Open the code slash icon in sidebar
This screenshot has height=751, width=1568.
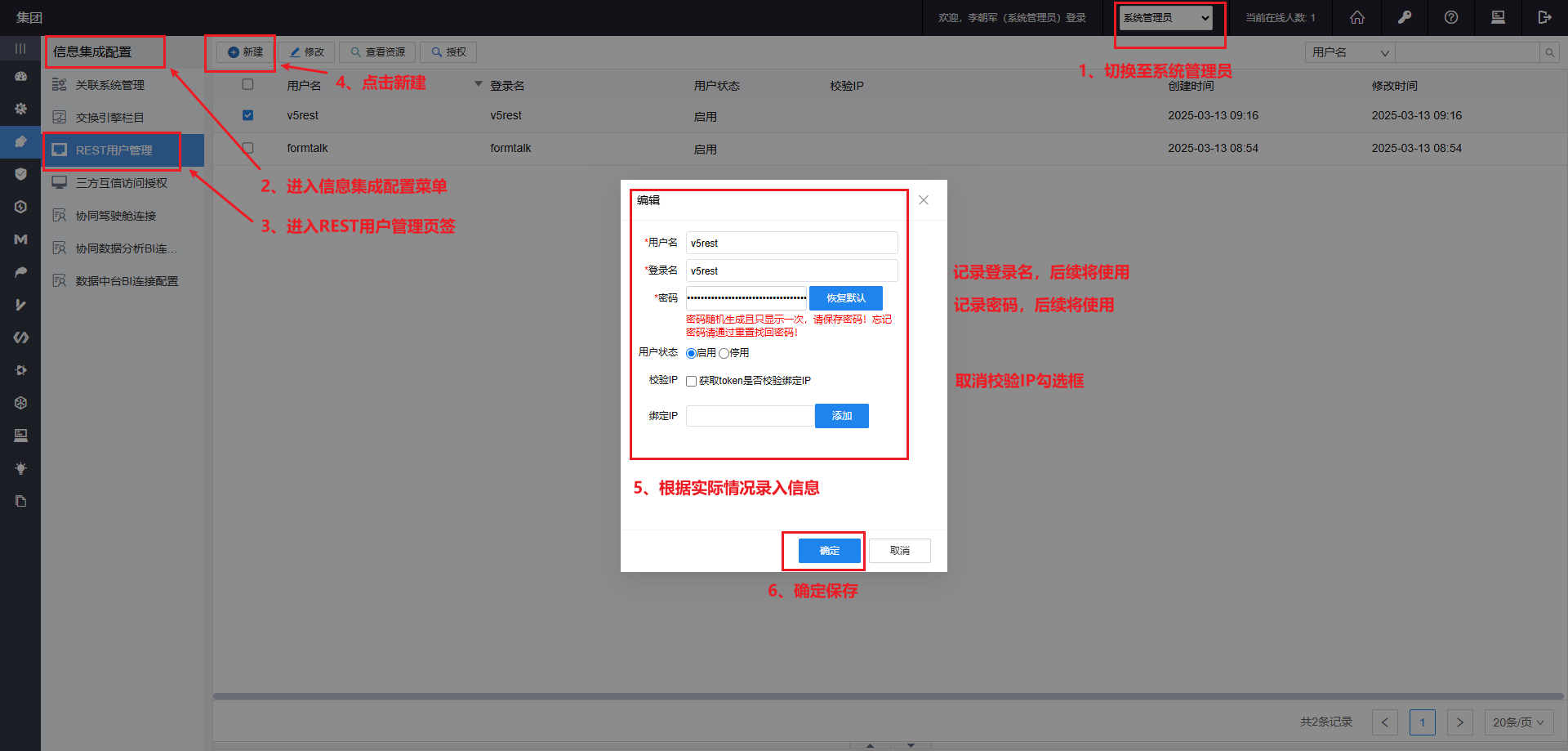click(x=20, y=338)
